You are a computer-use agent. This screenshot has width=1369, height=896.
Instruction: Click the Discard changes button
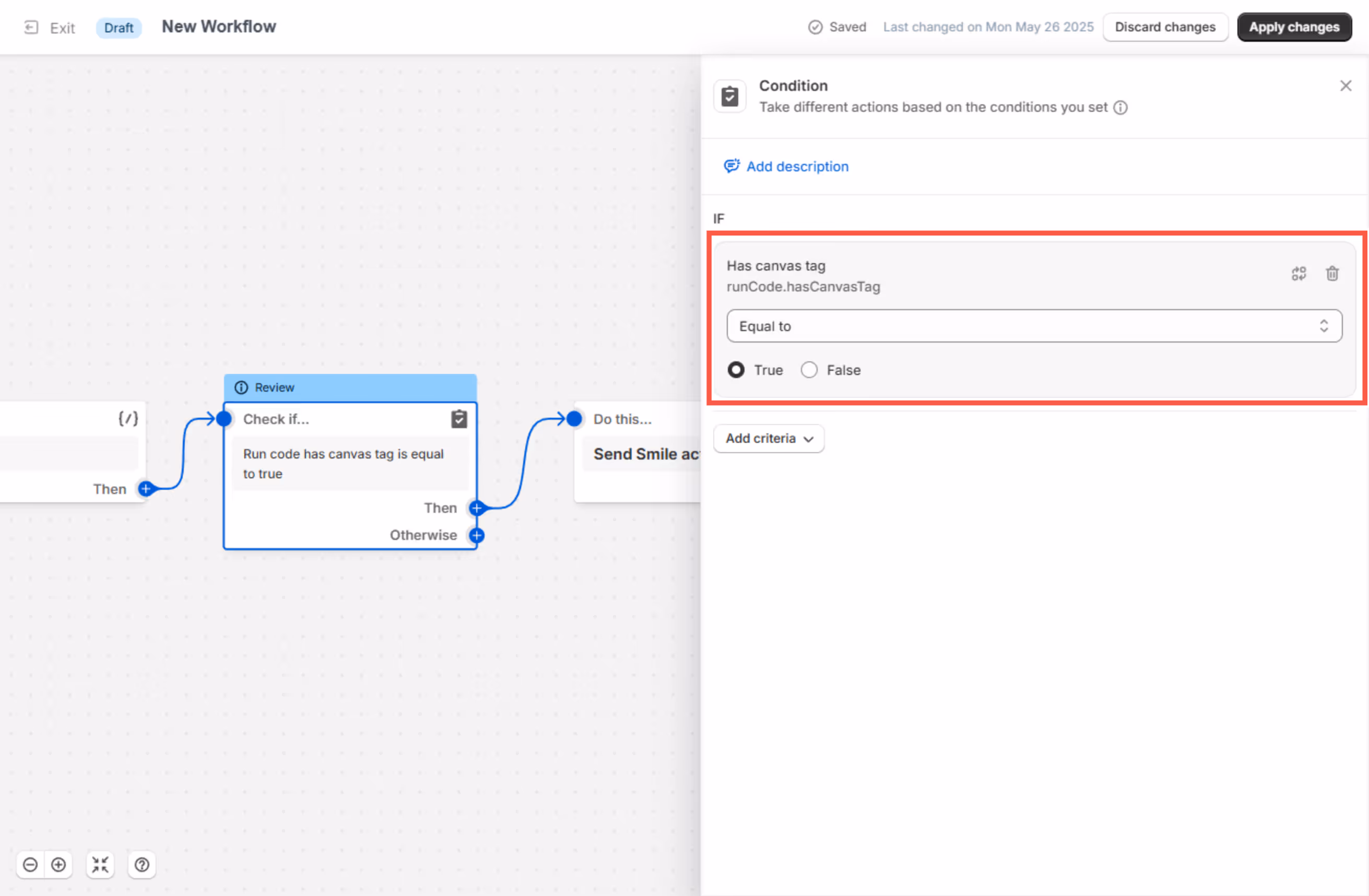tap(1165, 27)
